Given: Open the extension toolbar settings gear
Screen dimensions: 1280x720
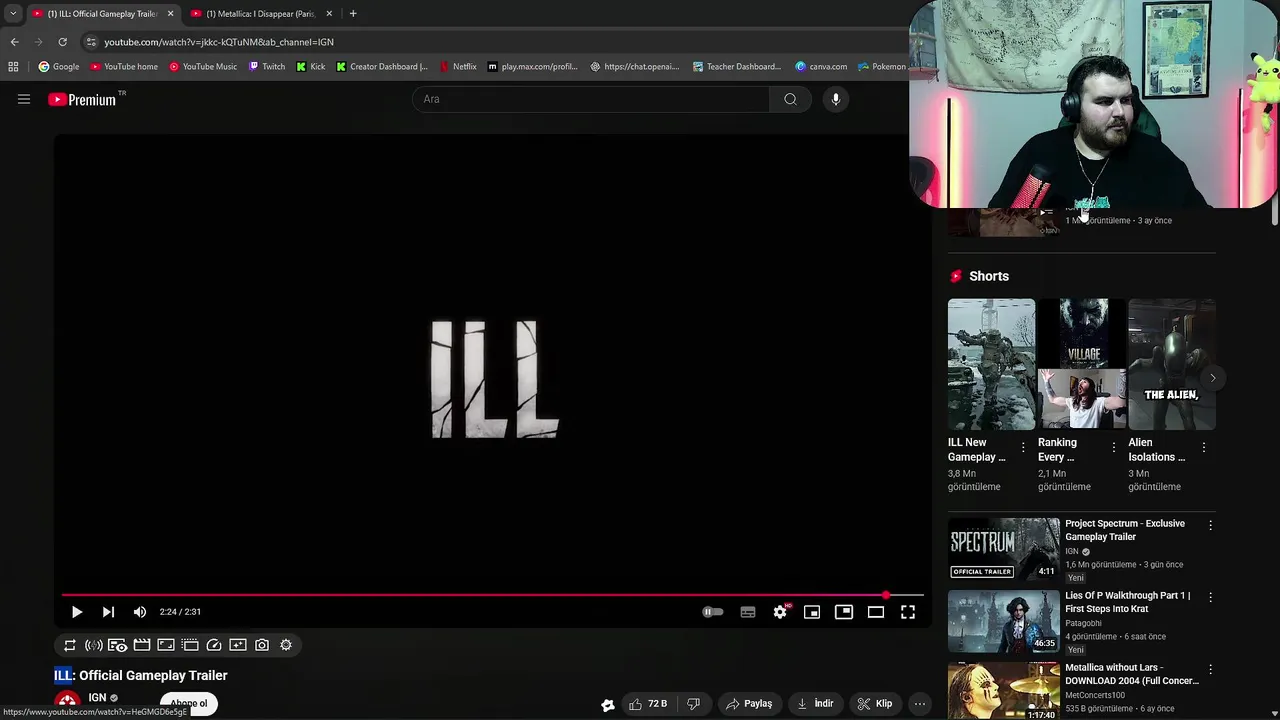Looking at the screenshot, I should (x=286, y=646).
